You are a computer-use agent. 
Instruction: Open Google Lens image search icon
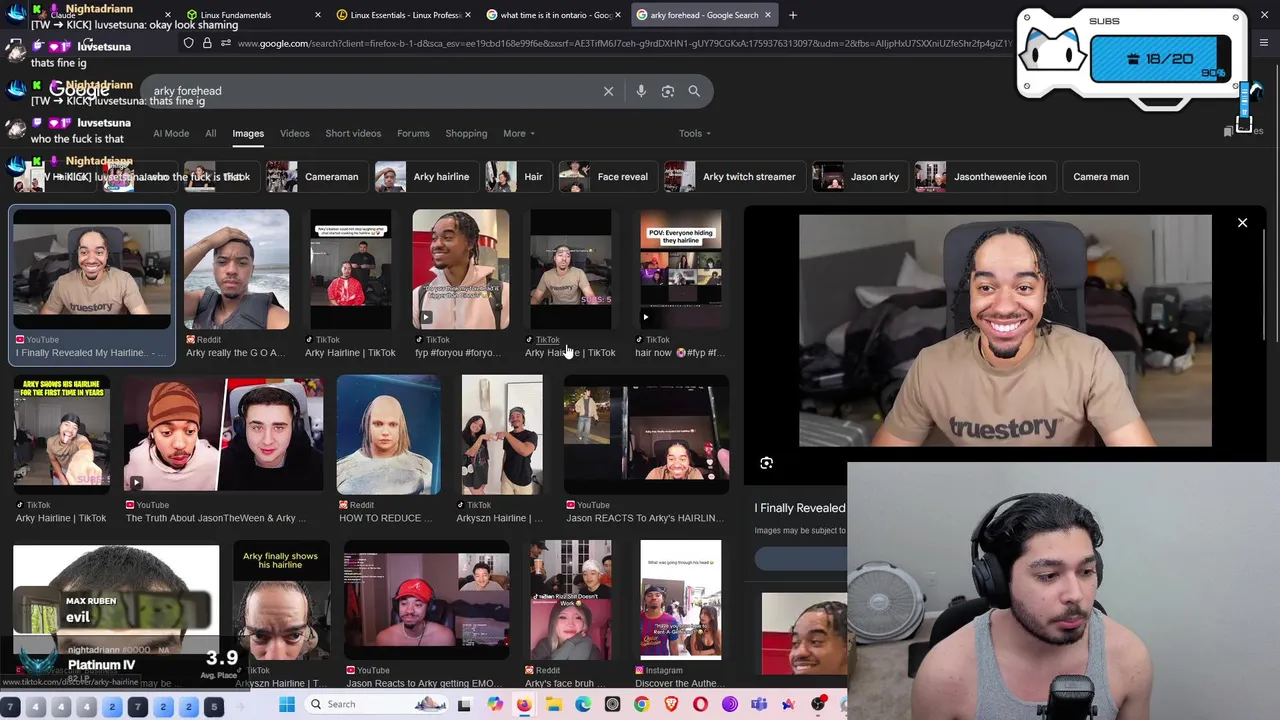click(x=668, y=91)
